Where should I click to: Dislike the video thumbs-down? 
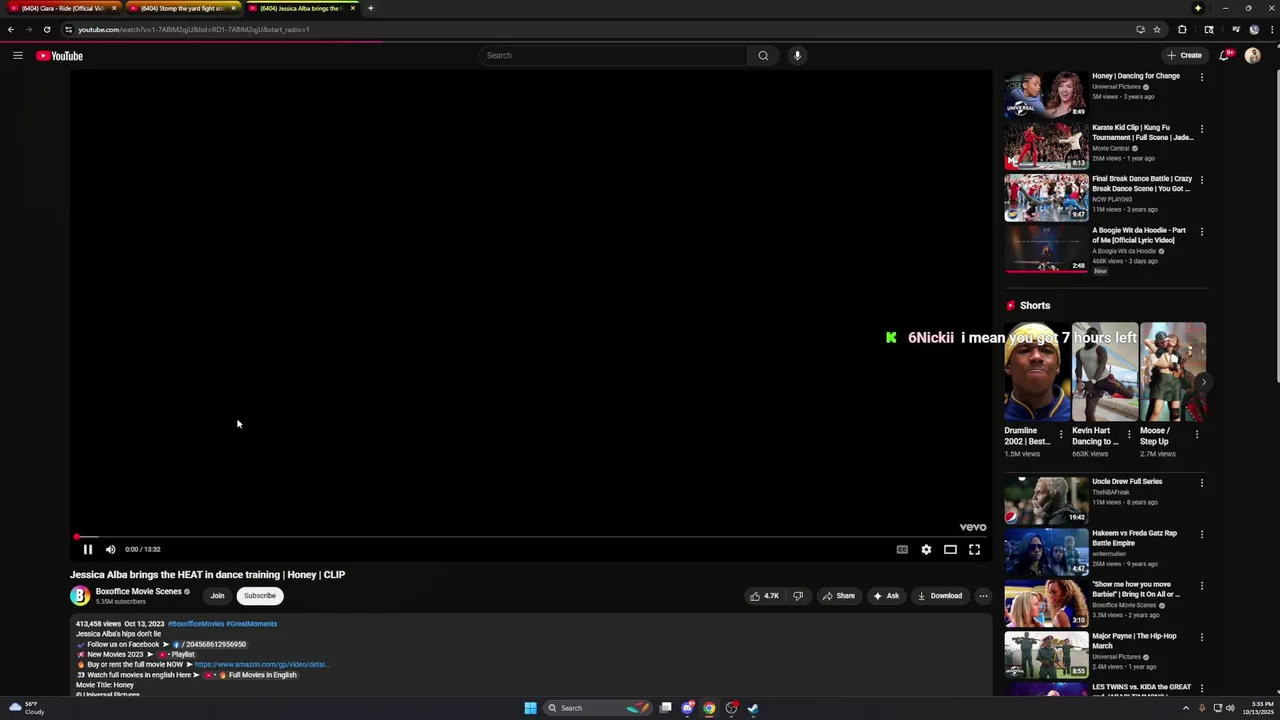point(798,596)
